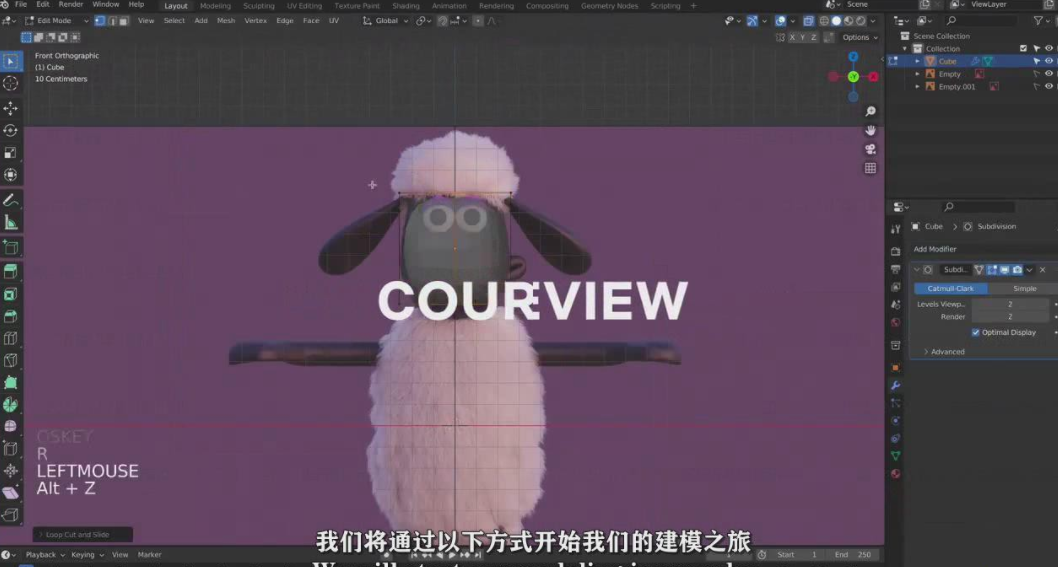Expand the Empty.001 outliner item

tap(917, 86)
